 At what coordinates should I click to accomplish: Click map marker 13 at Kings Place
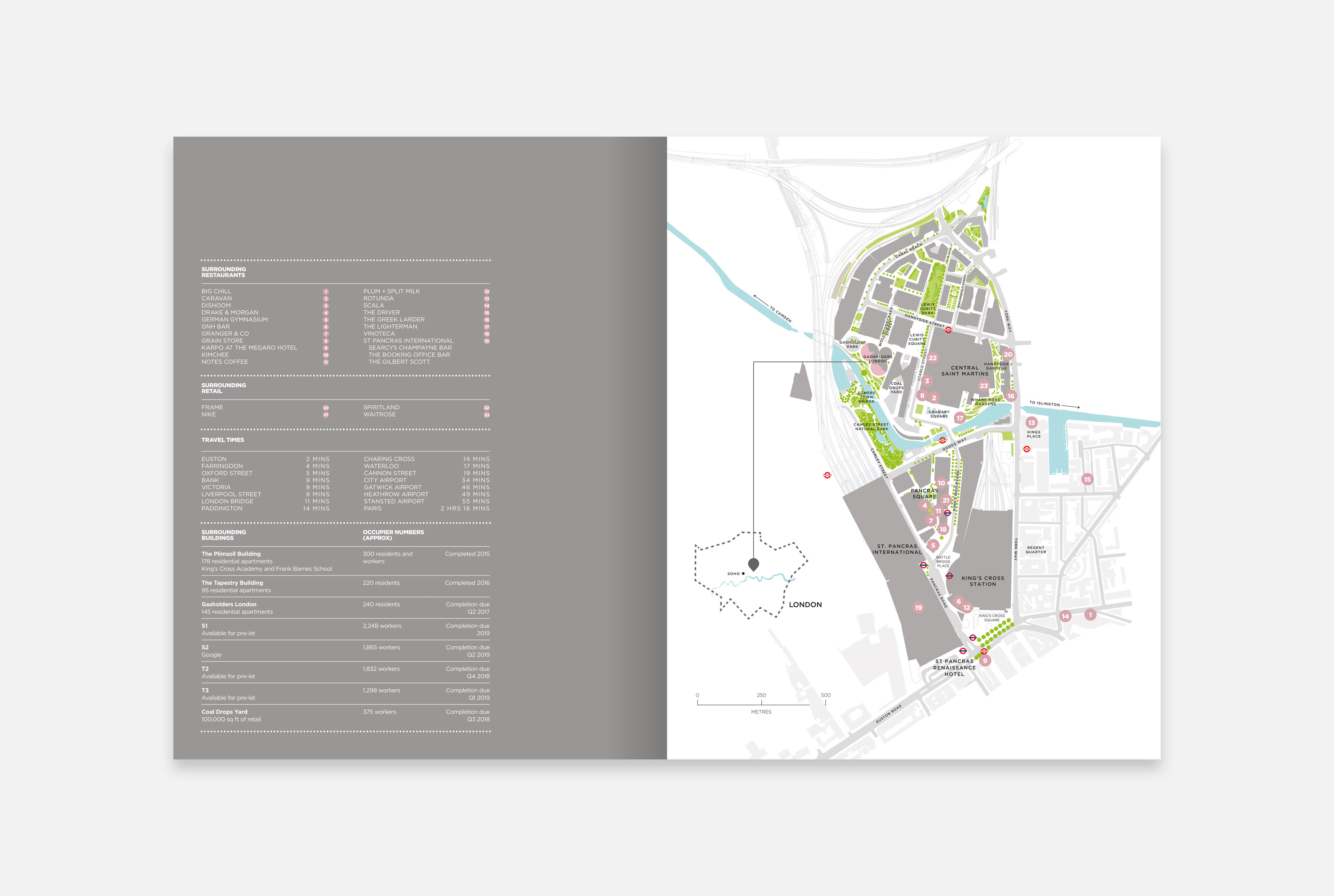pos(1032,423)
